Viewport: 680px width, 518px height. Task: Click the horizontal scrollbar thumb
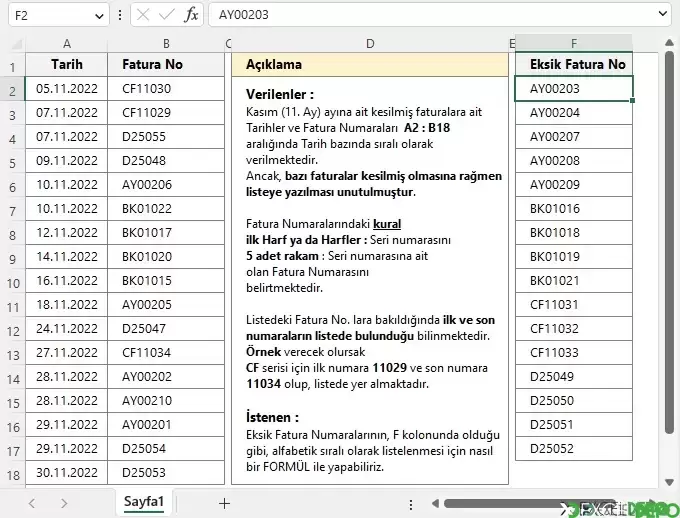pos(529,503)
